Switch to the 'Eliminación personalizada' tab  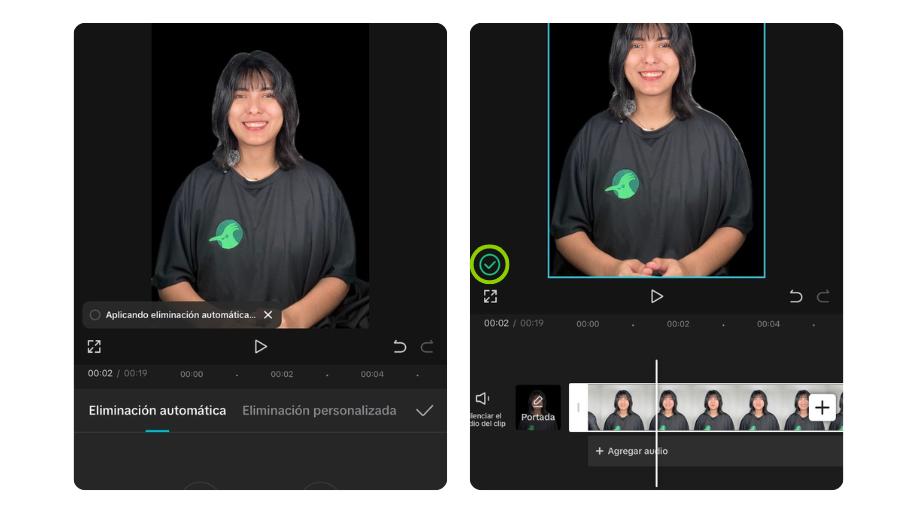319,410
